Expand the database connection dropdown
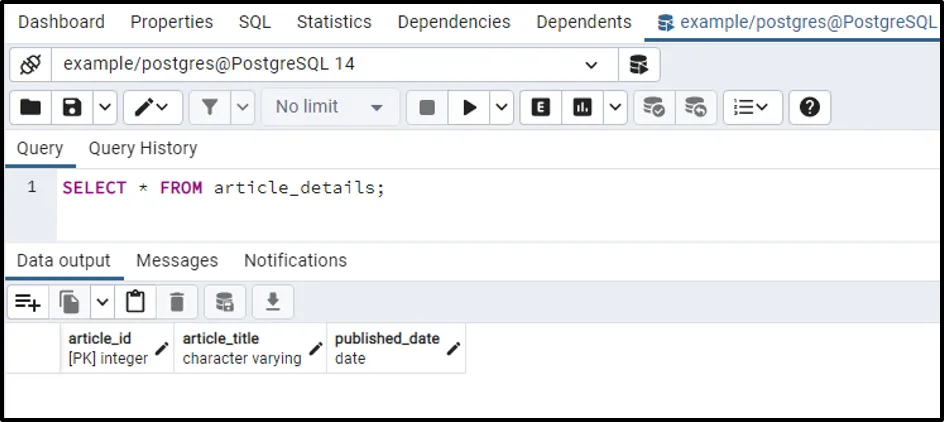 coord(591,65)
